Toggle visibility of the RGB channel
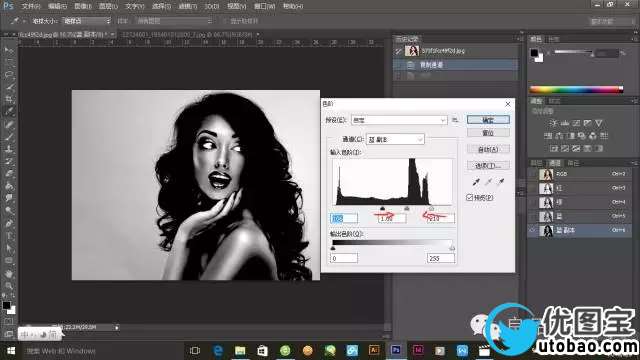 (x=532, y=174)
